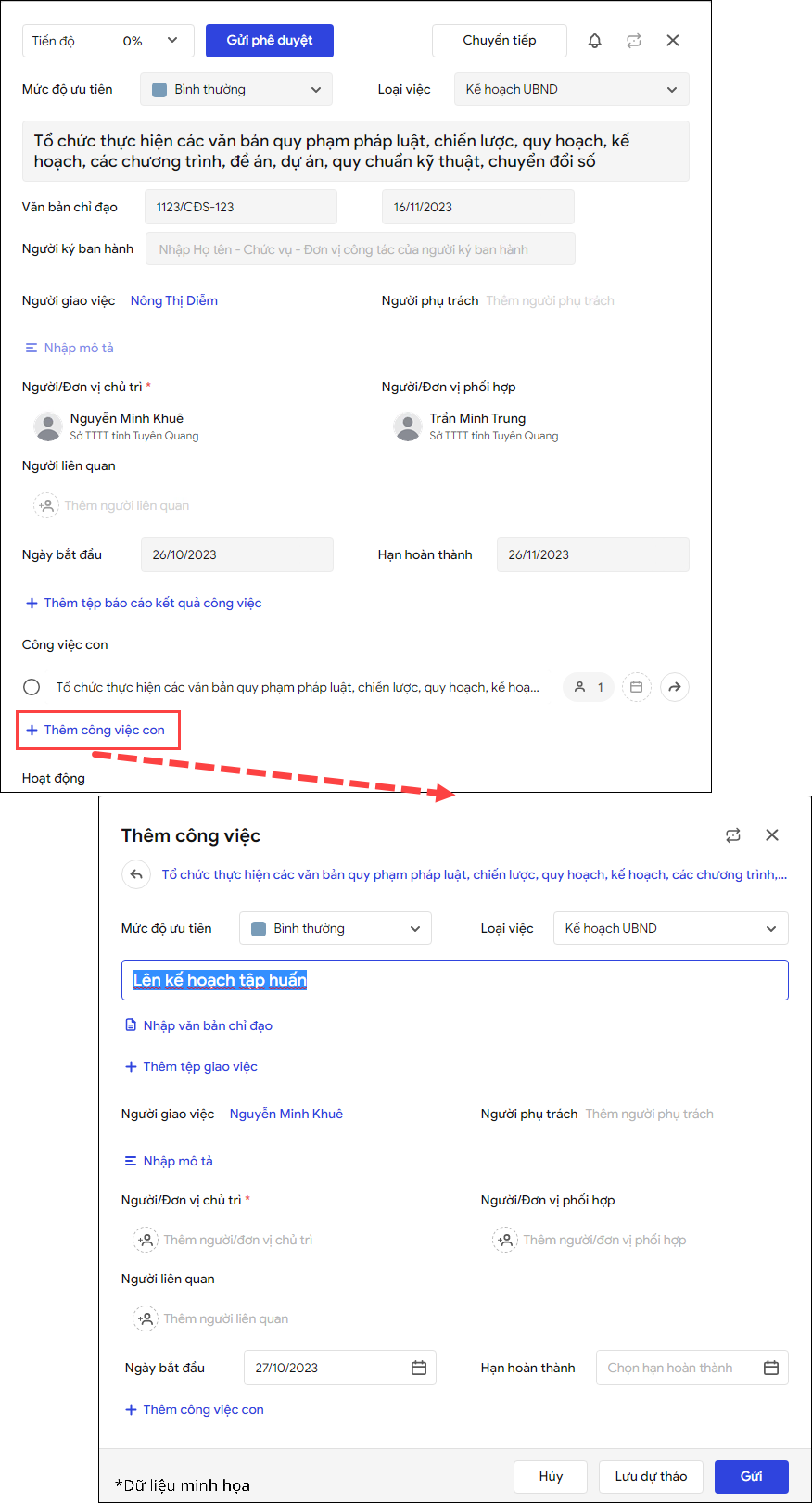Click the Lên kế hoạch tập huấn title field
812x1503 pixels.
point(455,980)
